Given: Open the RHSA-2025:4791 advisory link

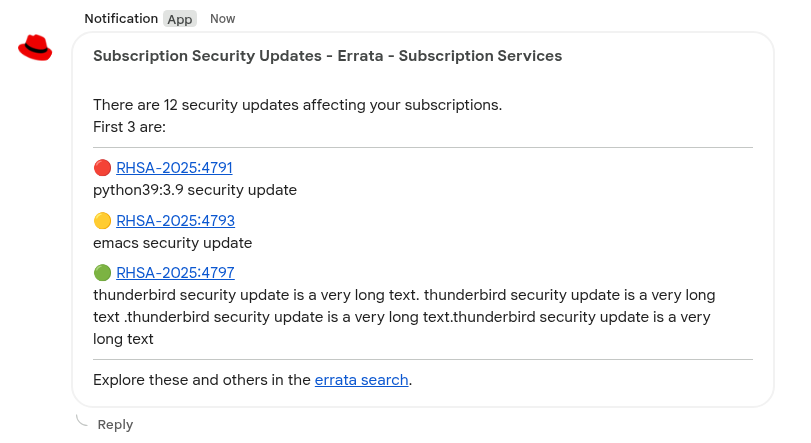Looking at the screenshot, I should click(x=174, y=168).
